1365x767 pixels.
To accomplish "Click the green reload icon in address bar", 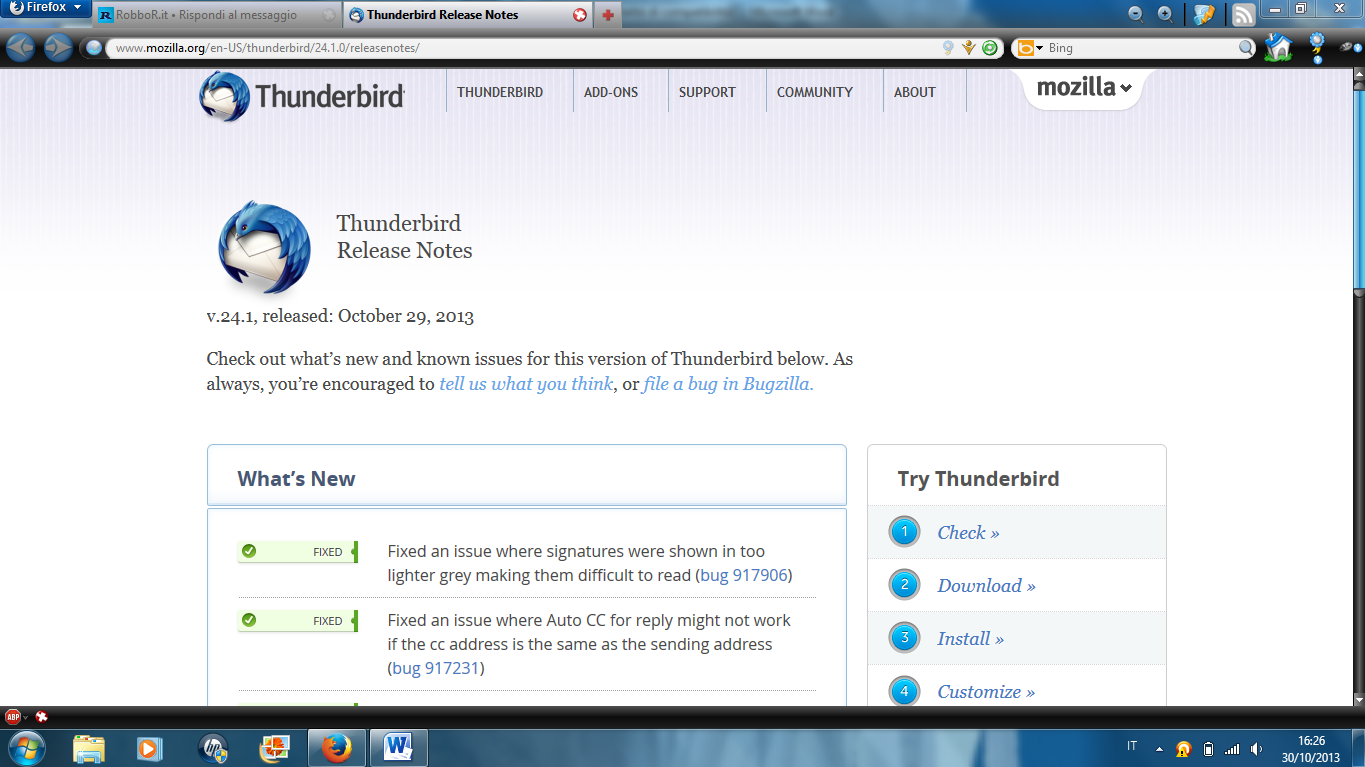I will click(x=990, y=48).
